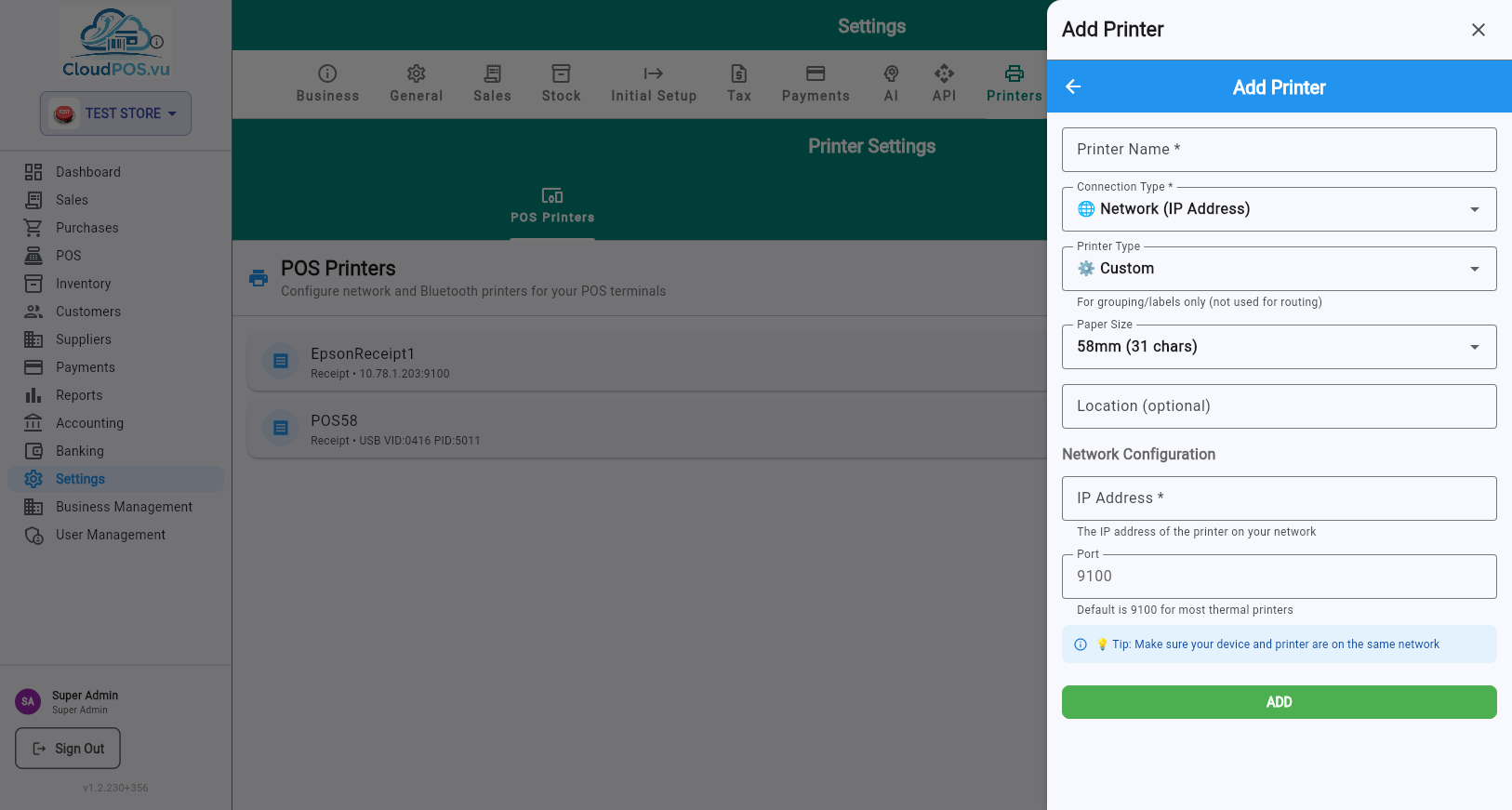1512x810 pixels.
Task: Click the Settings gear icon in sidebar
Action: point(33,479)
